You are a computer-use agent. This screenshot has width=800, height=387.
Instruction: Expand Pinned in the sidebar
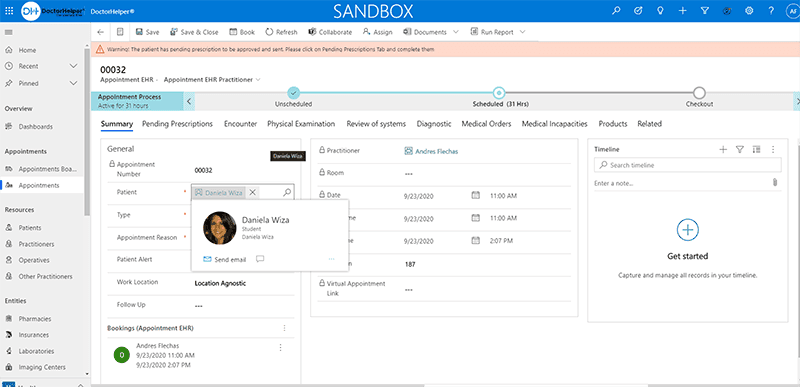[73, 83]
